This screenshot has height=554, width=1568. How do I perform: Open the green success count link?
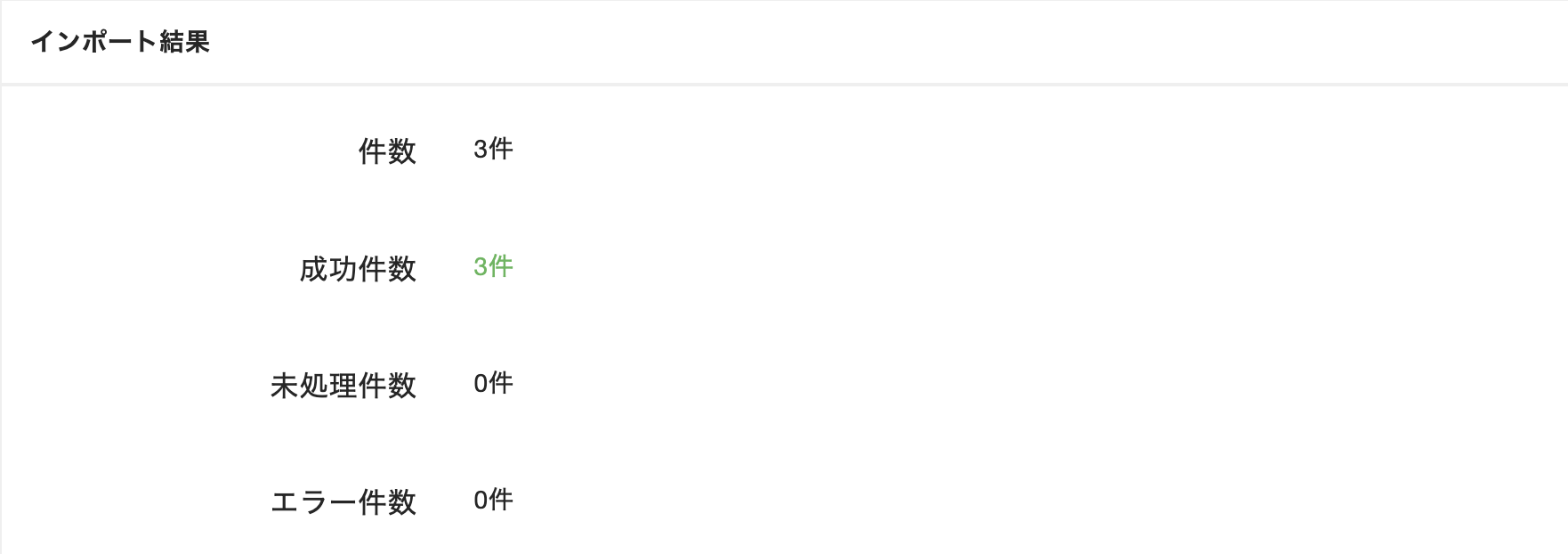coord(493,266)
